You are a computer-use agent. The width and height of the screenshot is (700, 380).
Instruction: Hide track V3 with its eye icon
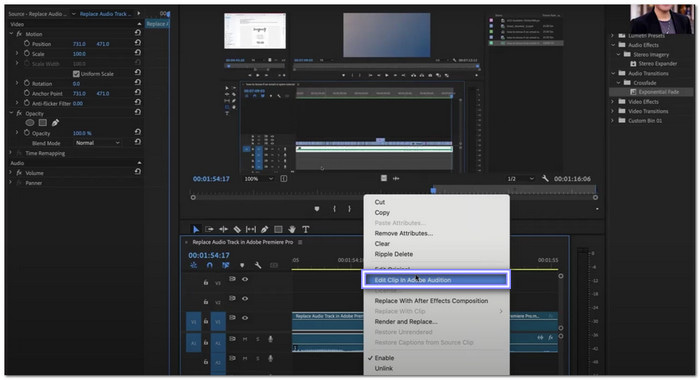pyautogui.click(x=245, y=279)
